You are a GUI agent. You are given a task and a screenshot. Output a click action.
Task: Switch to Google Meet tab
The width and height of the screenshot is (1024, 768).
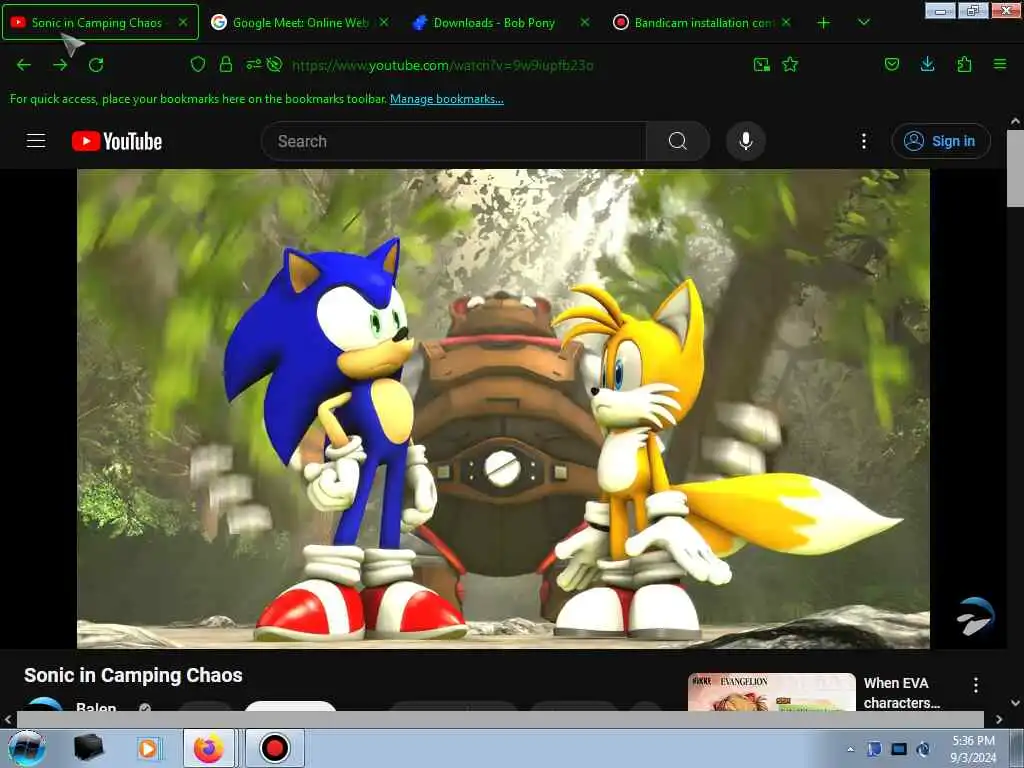(x=300, y=22)
